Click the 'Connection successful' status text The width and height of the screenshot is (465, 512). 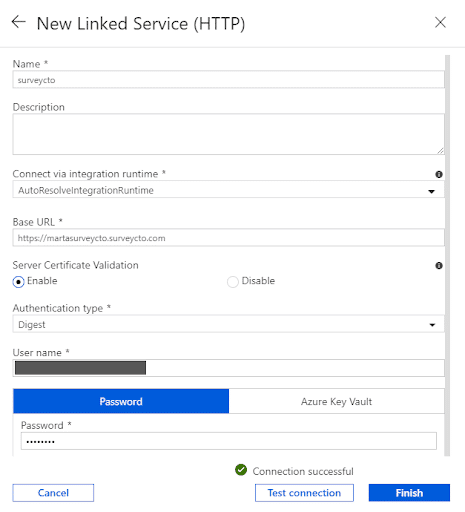pos(303,471)
